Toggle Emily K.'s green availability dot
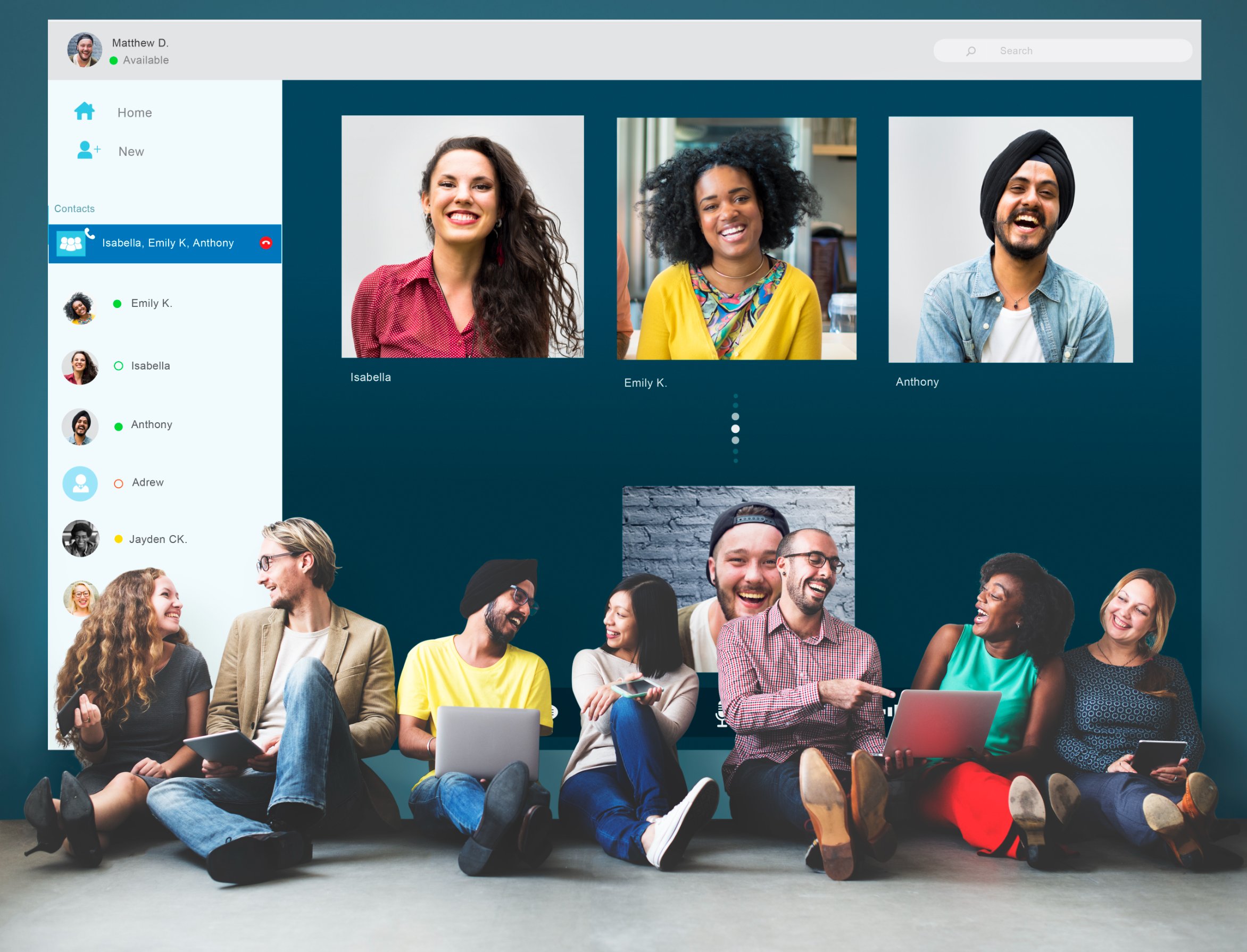Image resolution: width=1247 pixels, height=952 pixels. coord(118,304)
